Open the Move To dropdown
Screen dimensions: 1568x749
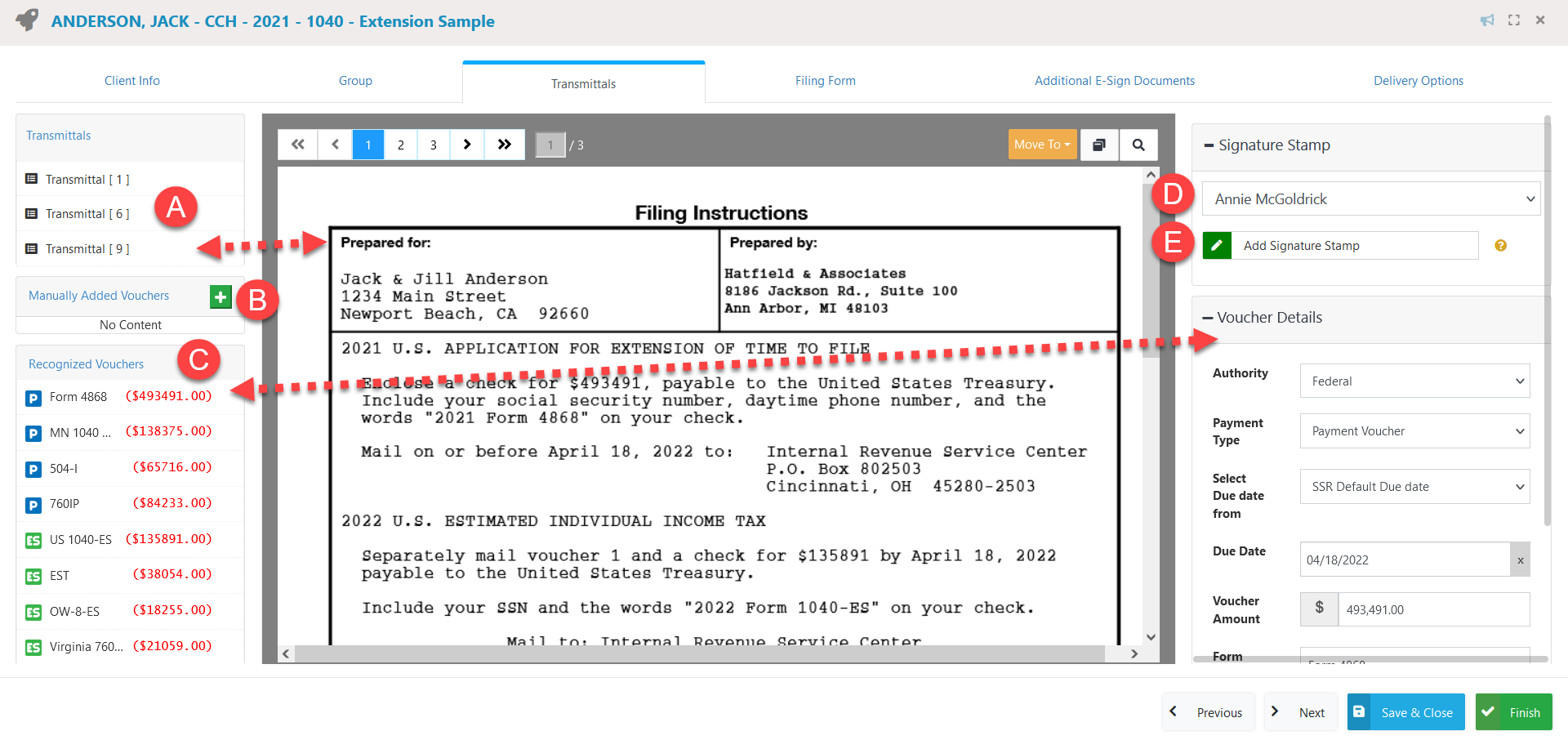tap(1042, 145)
